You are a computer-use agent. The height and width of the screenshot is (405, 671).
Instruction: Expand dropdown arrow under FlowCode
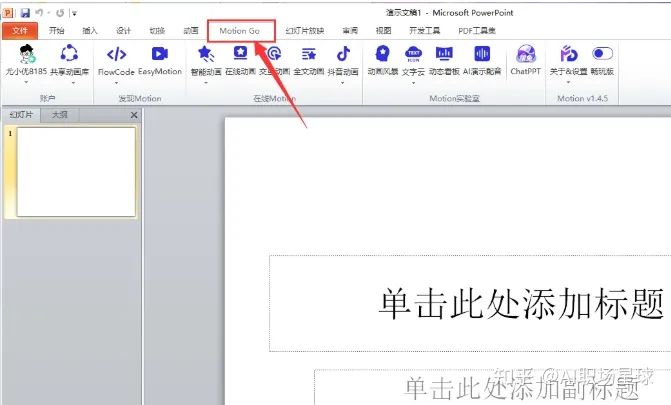[116, 82]
